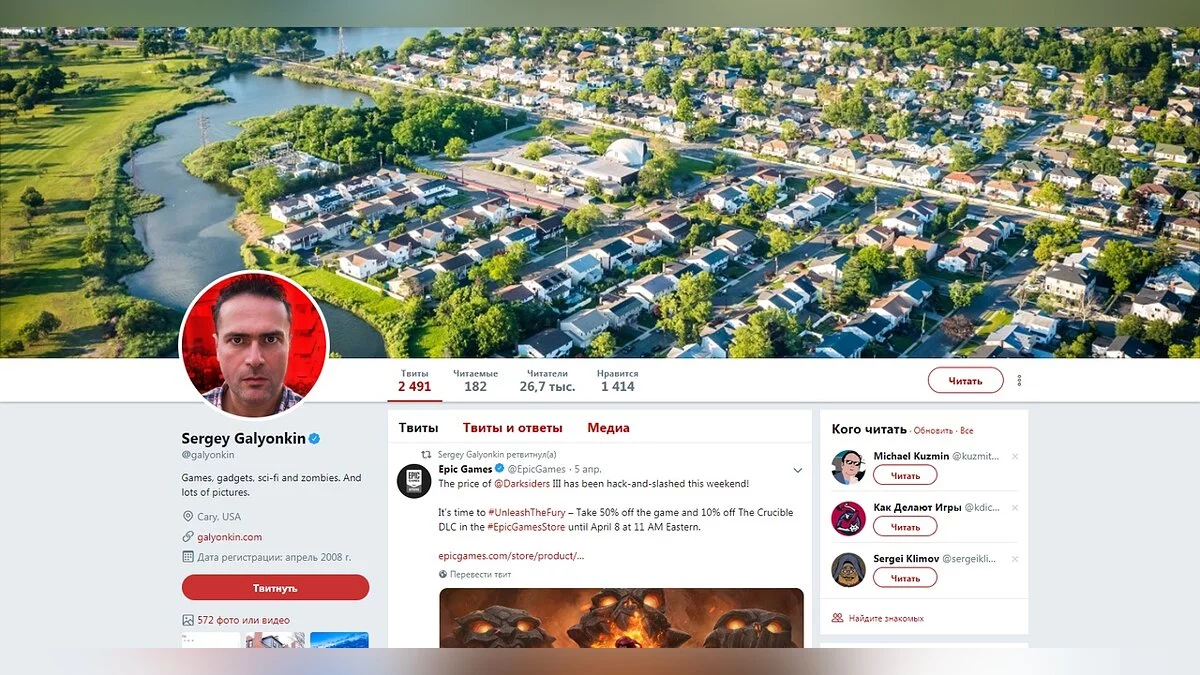Open the galyonkin.com website link
The image size is (1200, 675).
click(x=229, y=537)
